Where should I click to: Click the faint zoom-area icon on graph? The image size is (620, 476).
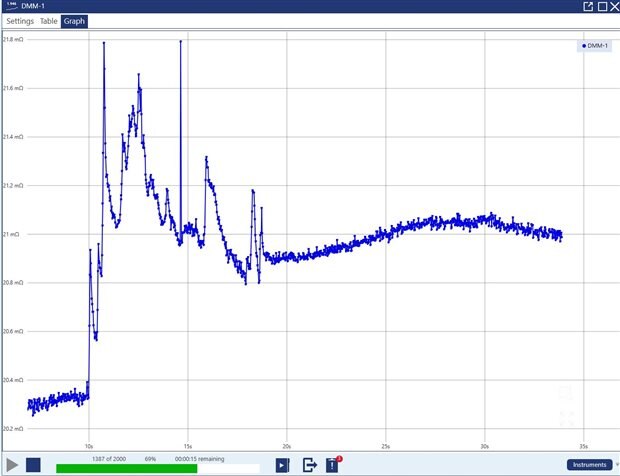click(x=566, y=392)
